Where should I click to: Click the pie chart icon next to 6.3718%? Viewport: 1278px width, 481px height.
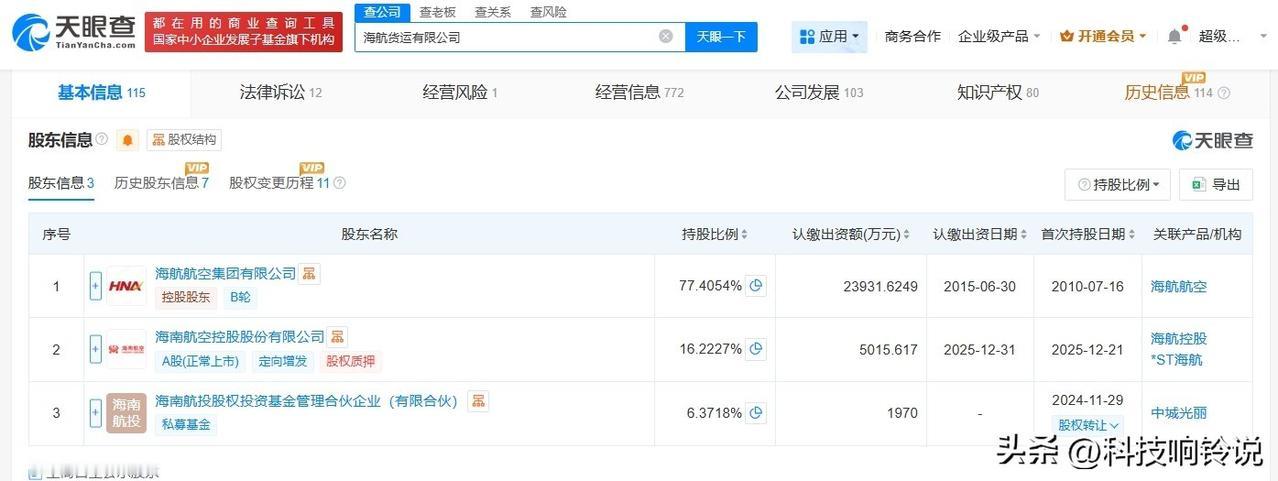tap(757, 413)
